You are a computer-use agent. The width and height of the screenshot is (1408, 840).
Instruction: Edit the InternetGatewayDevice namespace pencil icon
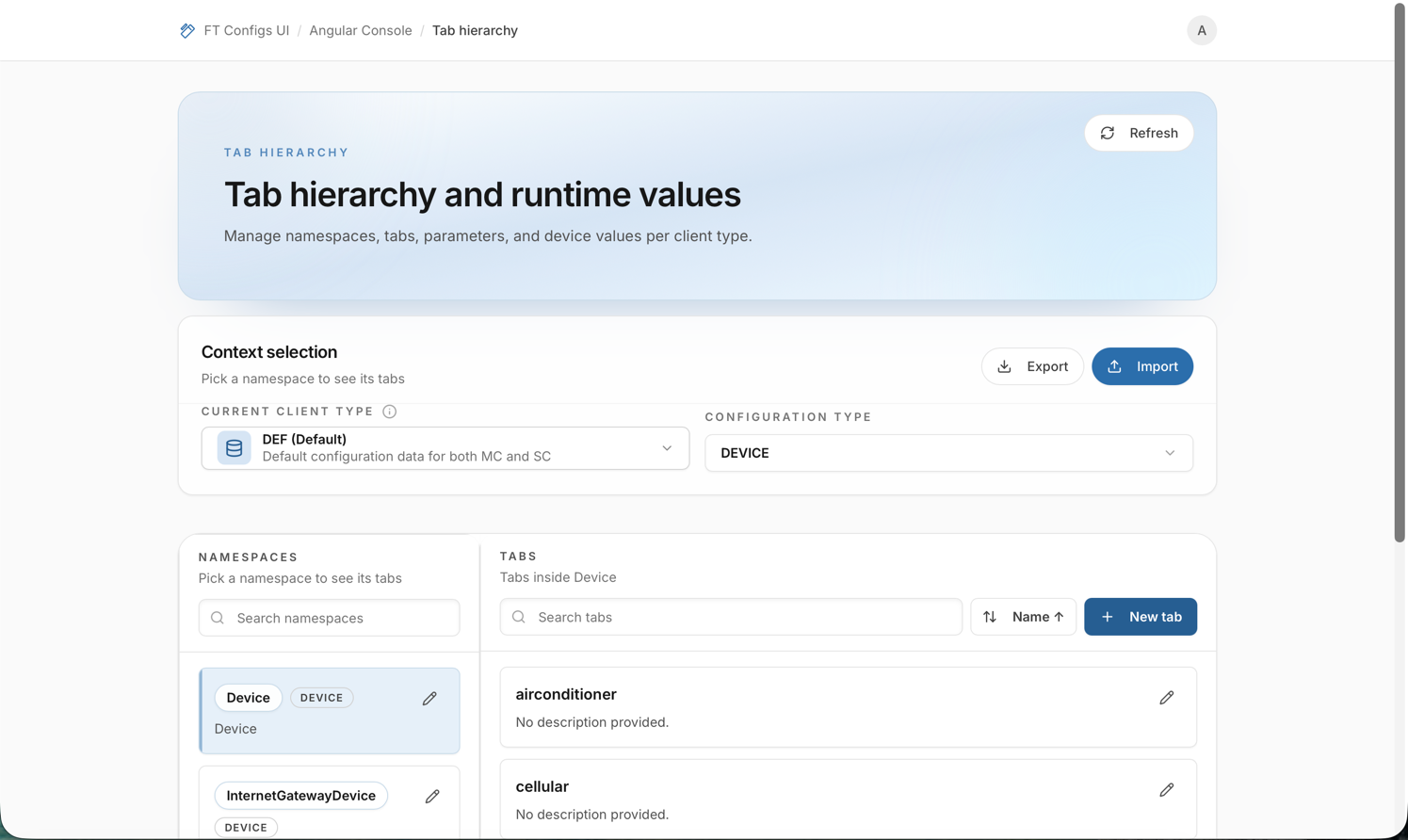(432, 796)
